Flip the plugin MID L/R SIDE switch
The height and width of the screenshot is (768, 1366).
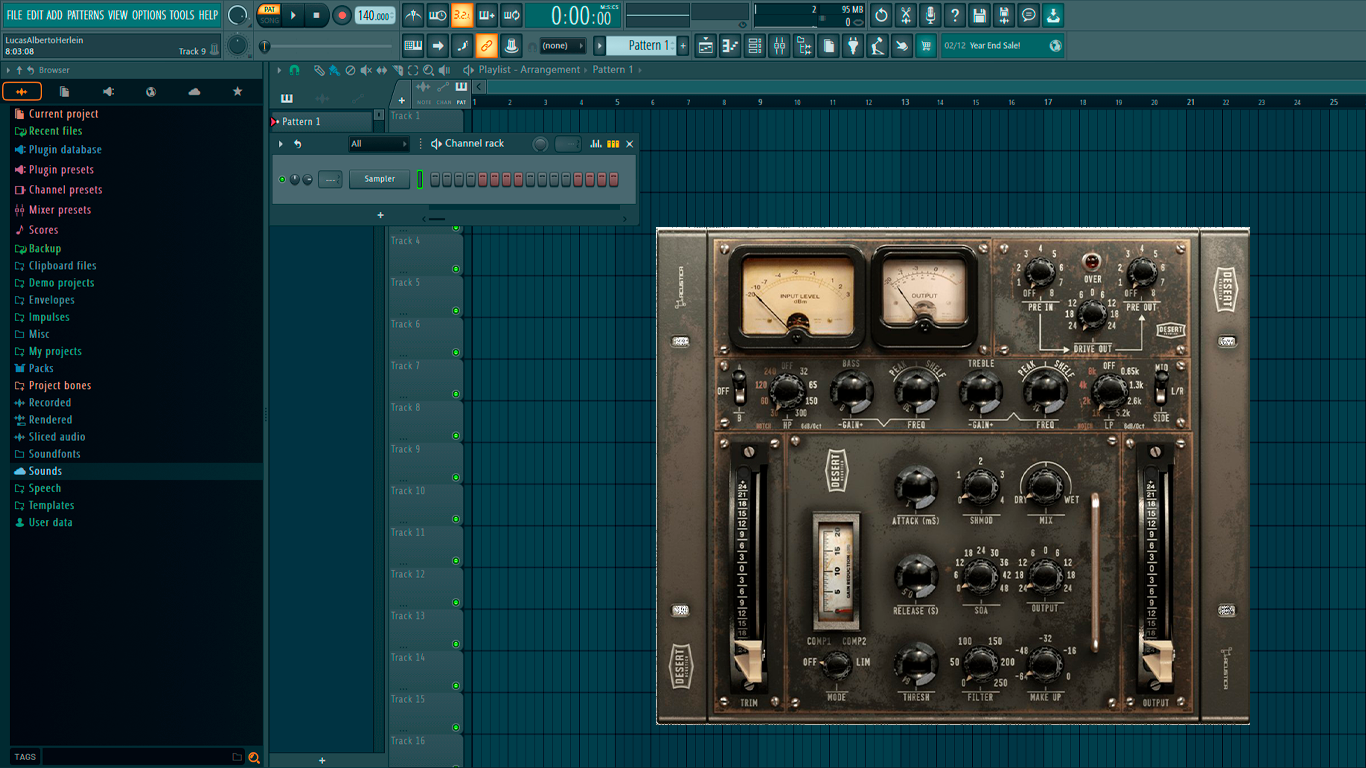[1161, 389]
